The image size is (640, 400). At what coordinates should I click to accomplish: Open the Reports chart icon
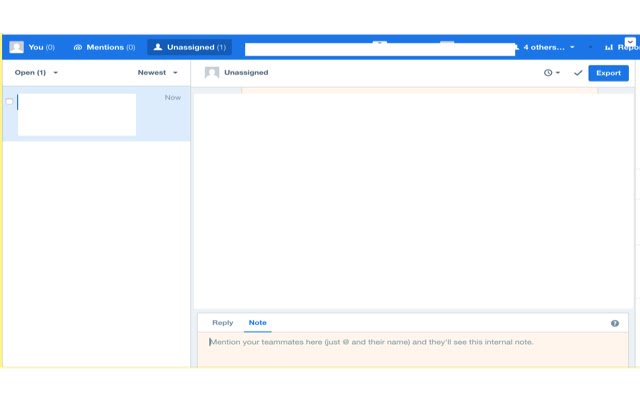[x=609, y=47]
